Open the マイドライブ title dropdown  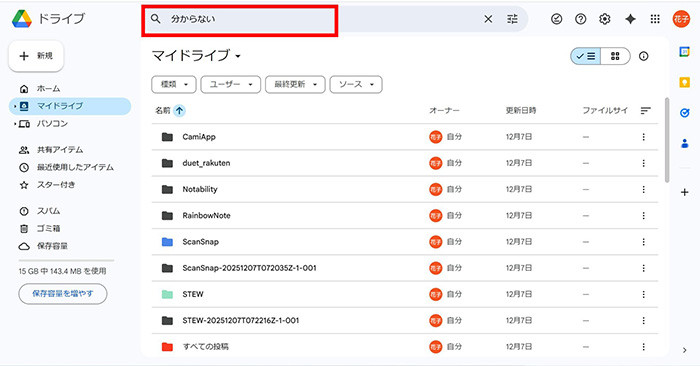196,56
